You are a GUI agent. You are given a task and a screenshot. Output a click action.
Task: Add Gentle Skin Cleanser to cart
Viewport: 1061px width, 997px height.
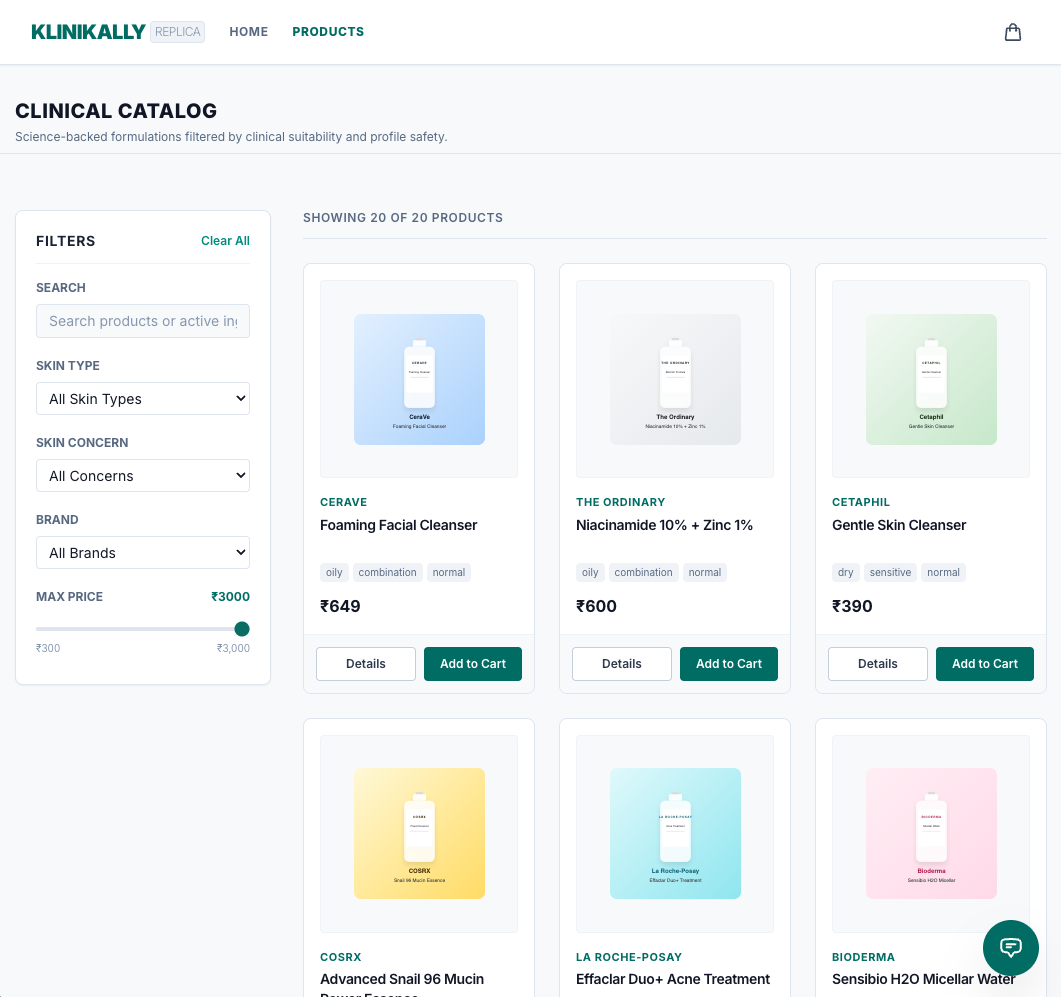coord(985,664)
